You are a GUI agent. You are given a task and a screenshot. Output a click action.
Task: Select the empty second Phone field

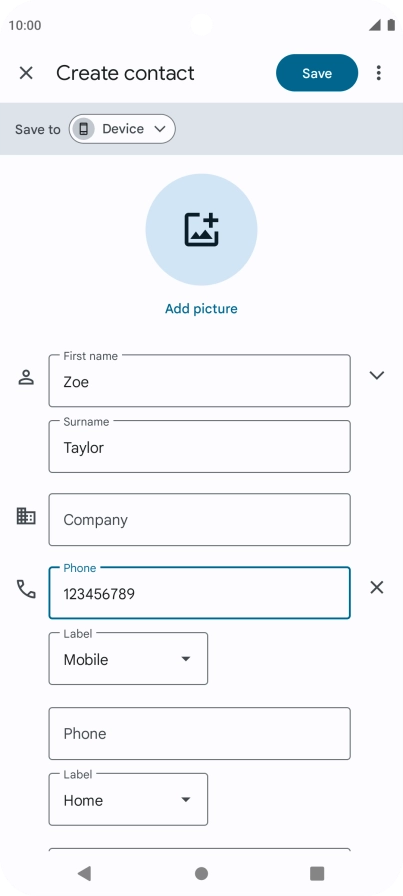(x=199, y=734)
